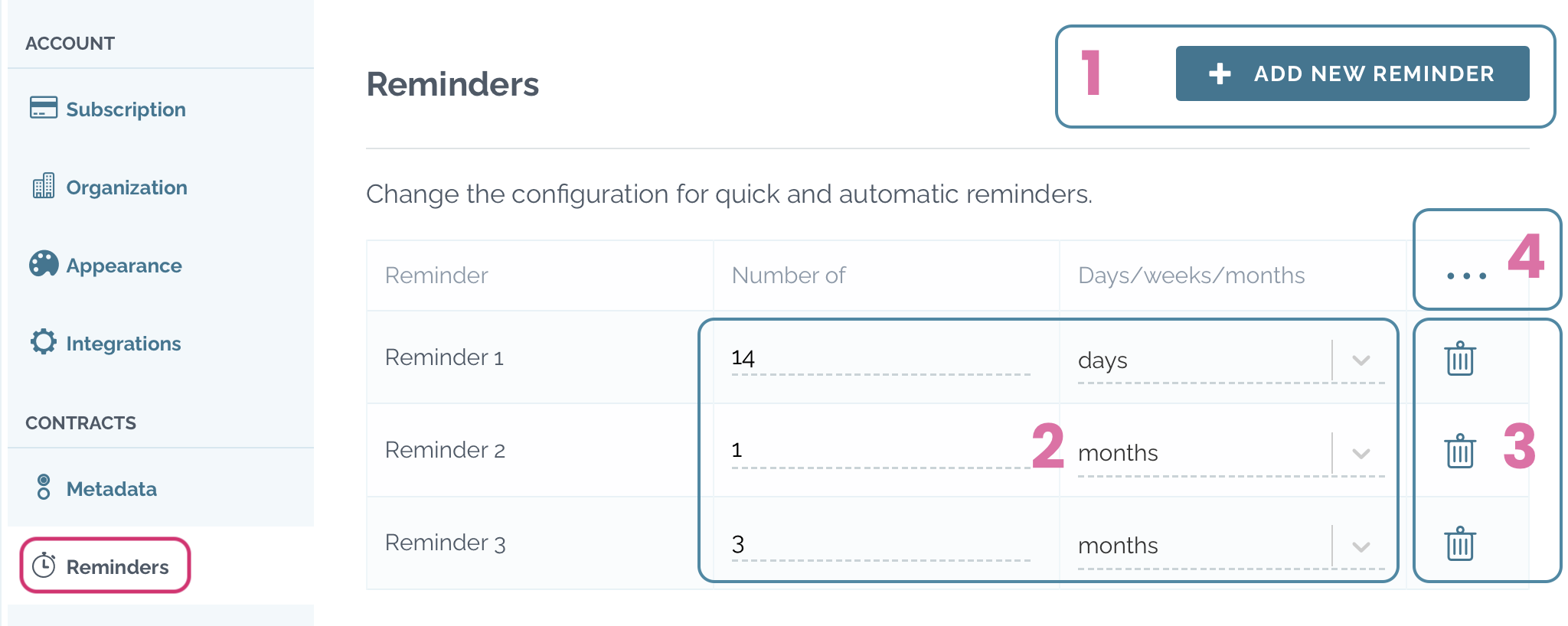Go to Appearance settings page
Viewport: 1568px width, 626px height.
coord(124,266)
